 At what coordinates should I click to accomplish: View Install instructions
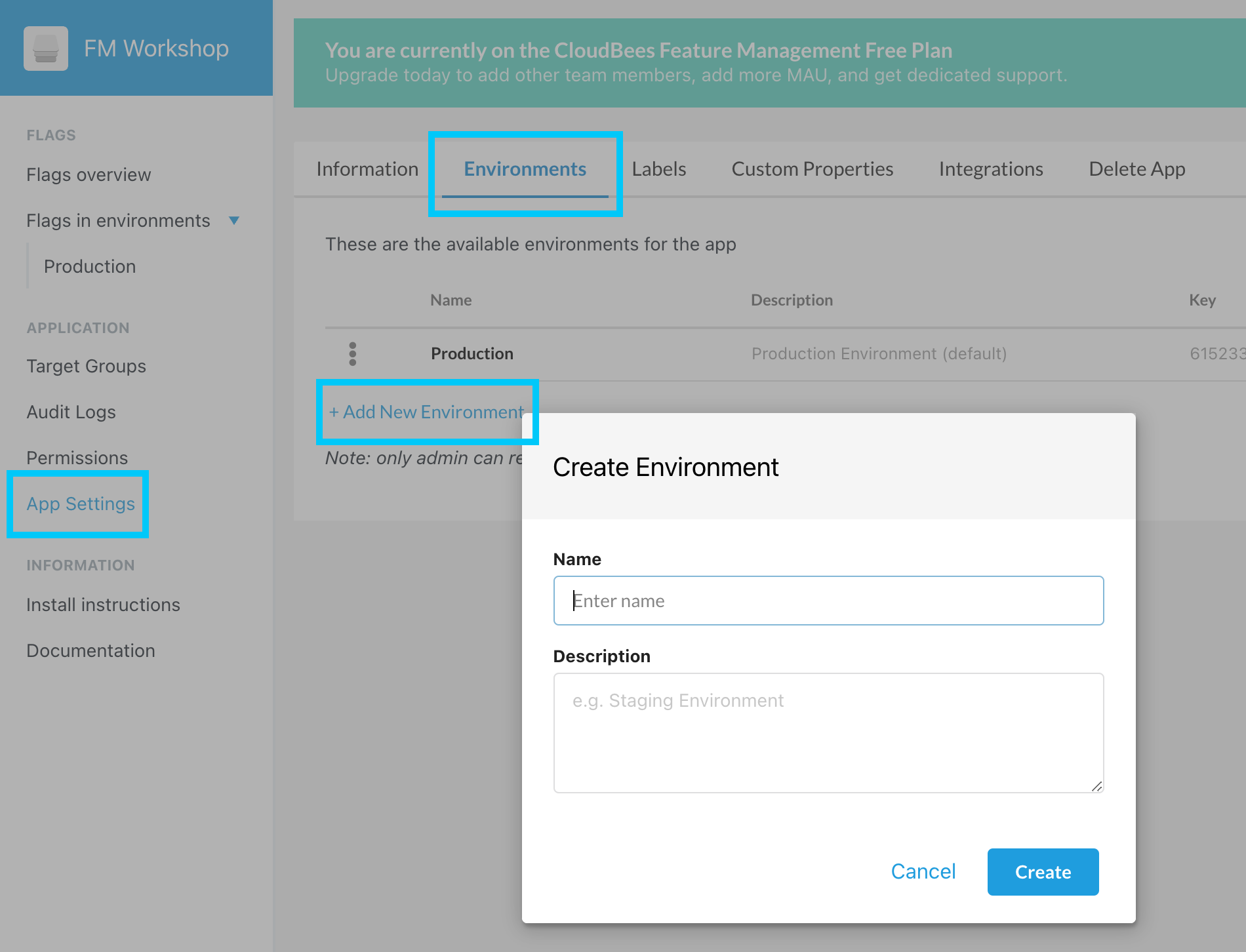point(103,605)
